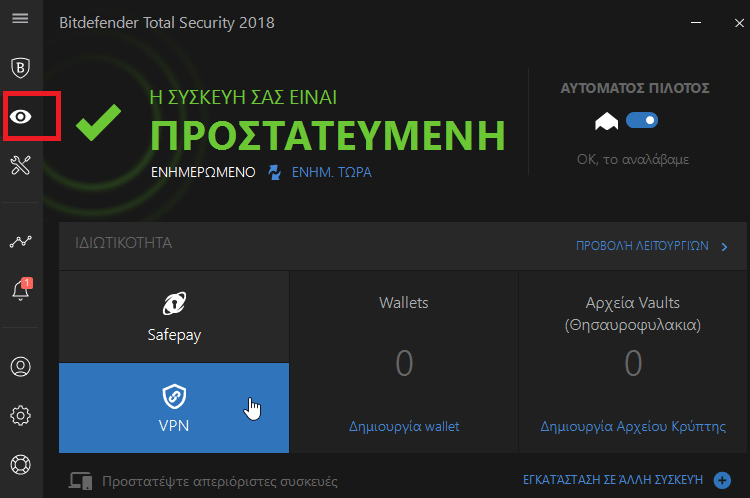This screenshot has height=498, width=750.
Task: Click Προστατέψτε απεριόριστες συσκευές text
Action: tap(220, 481)
